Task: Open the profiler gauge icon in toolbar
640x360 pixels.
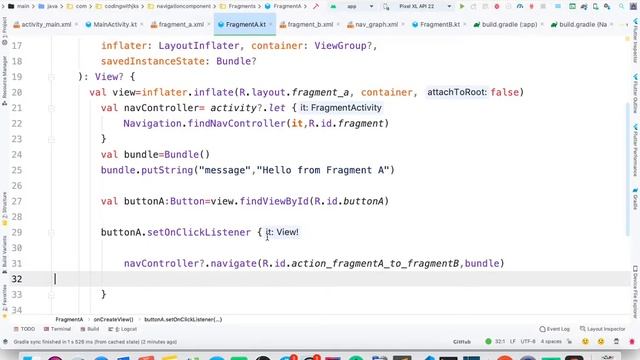Action: tap(520, 7)
